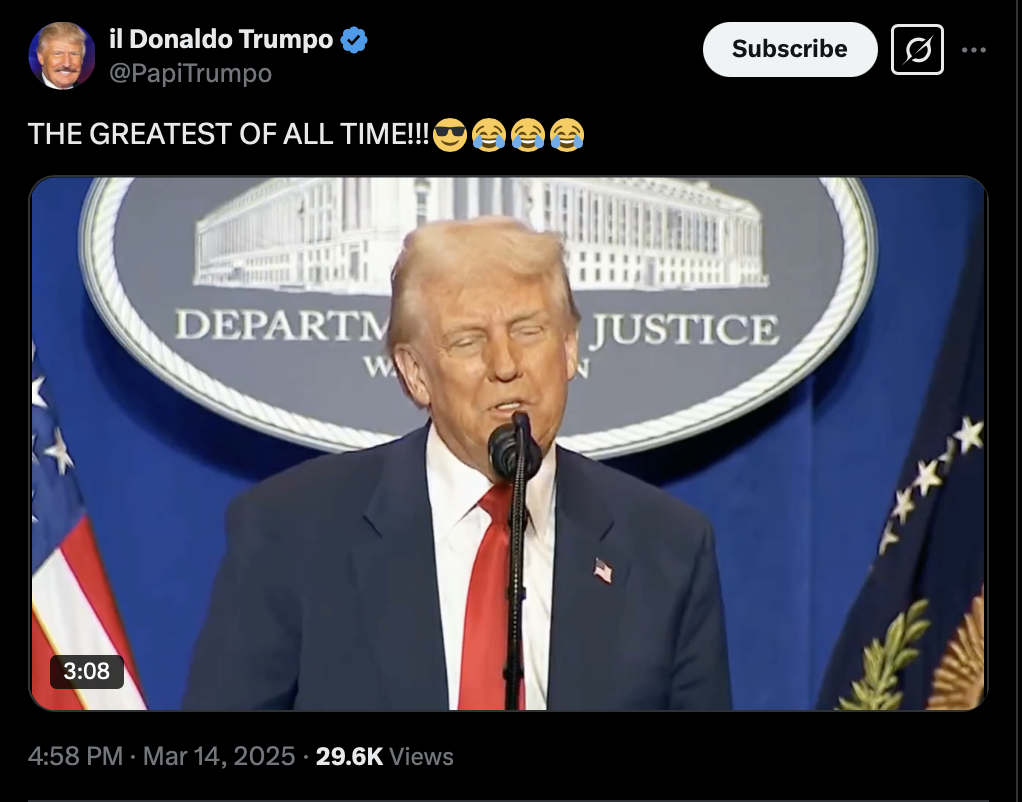Play the video on the speaker's face
Screen dimensions: 1022x802
pos(486,339)
